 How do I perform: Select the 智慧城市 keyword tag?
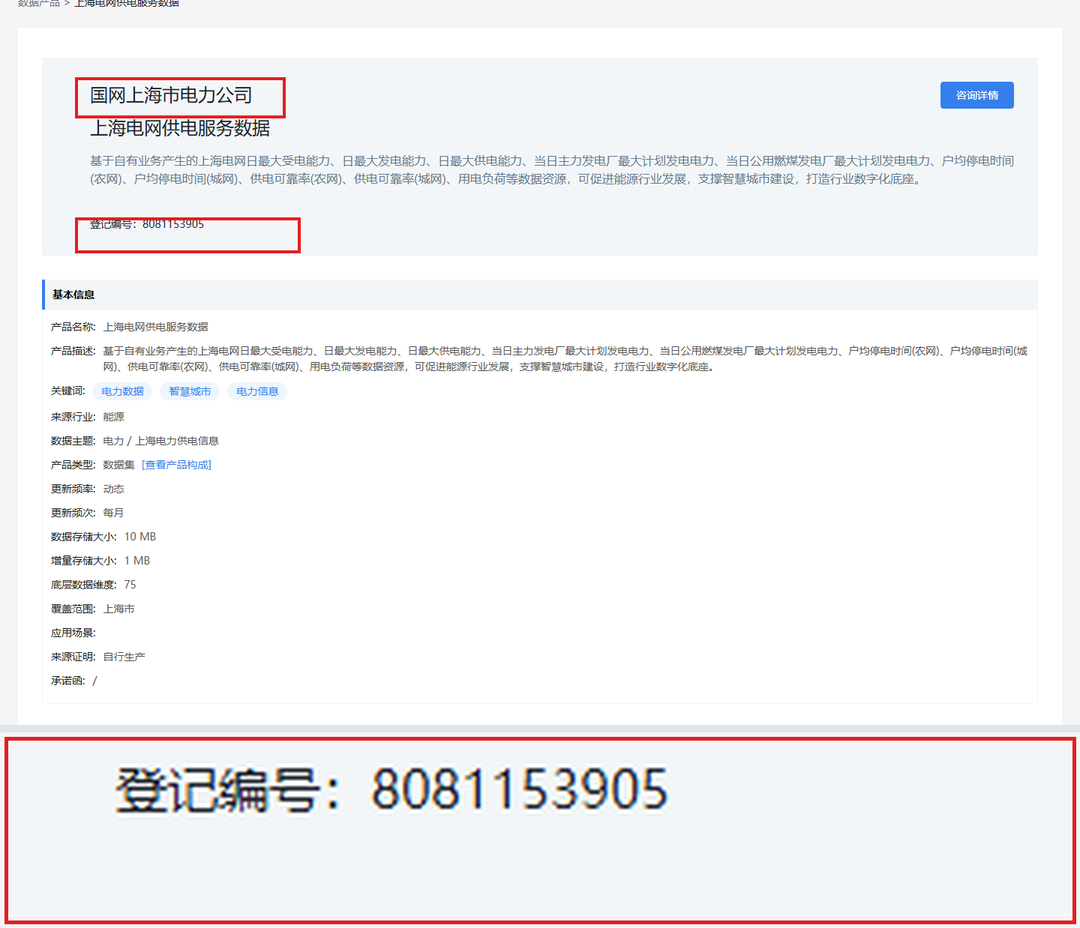pyautogui.click(x=190, y=391)
